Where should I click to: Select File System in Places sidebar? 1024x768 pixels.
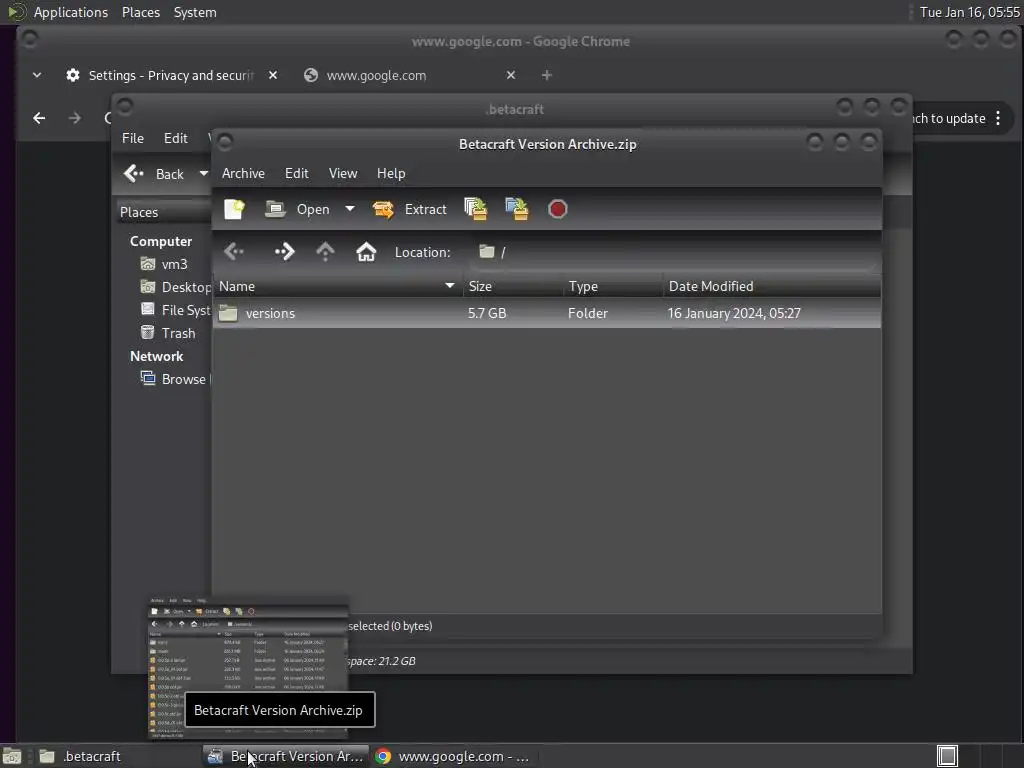[x=176, y=310]
